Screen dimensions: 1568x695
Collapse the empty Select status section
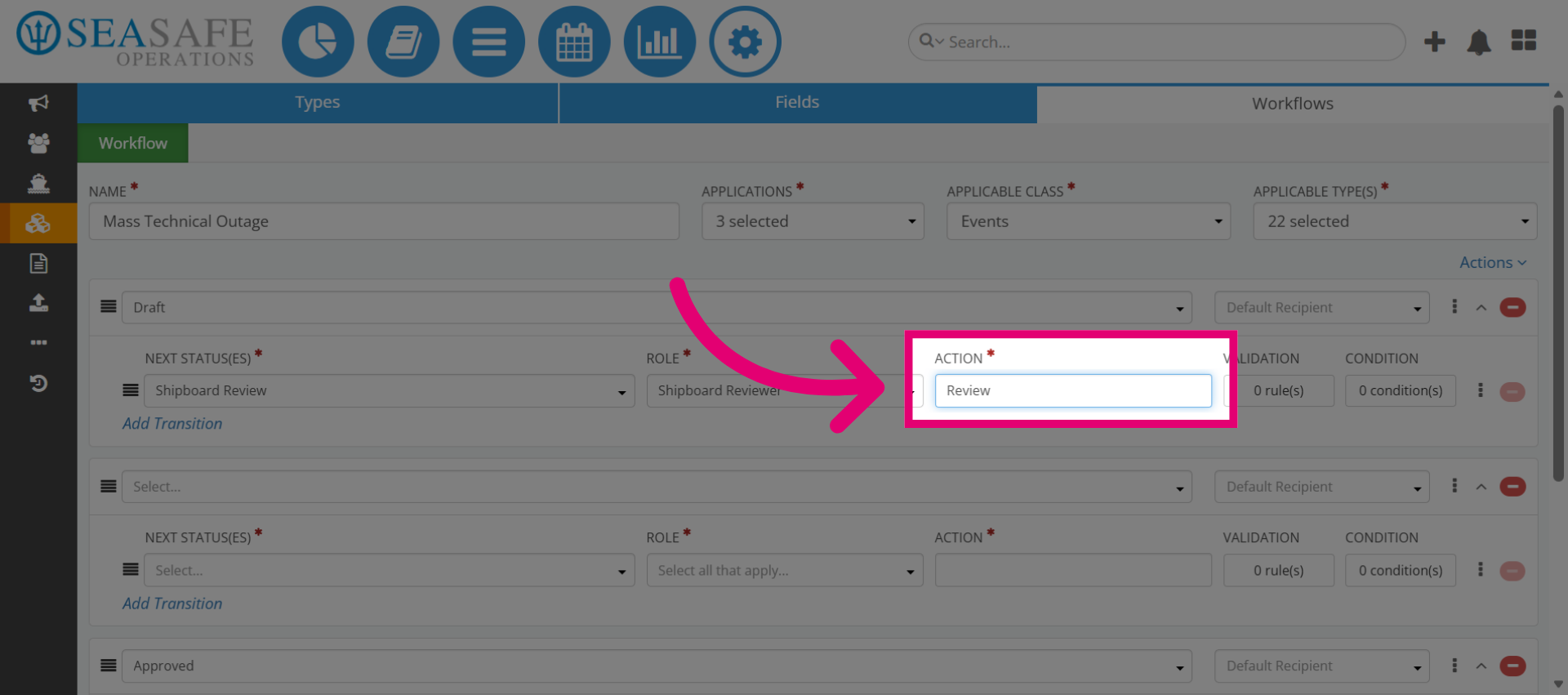click(x=1481, y=487)
